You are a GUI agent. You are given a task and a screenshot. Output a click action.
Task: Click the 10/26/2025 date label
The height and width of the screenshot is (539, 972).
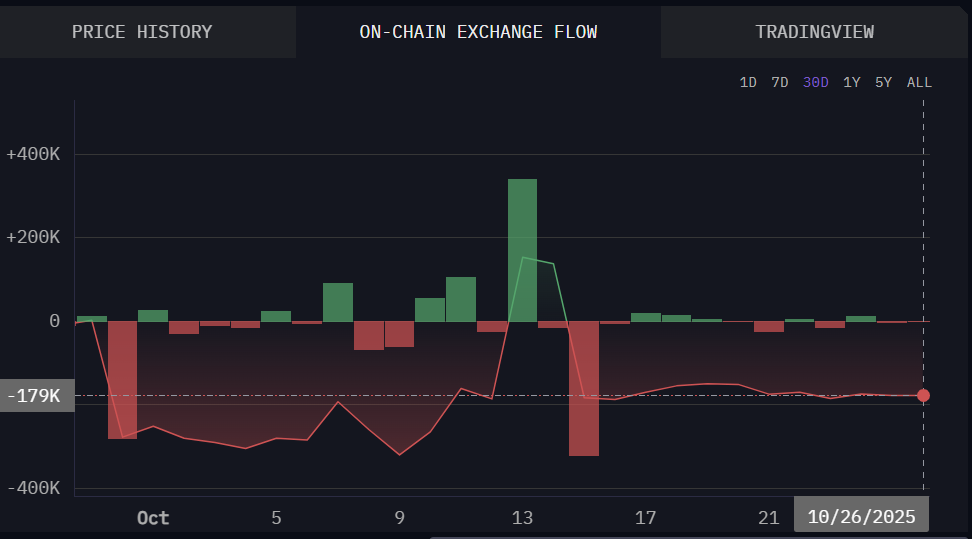click(x=861, y=517)
